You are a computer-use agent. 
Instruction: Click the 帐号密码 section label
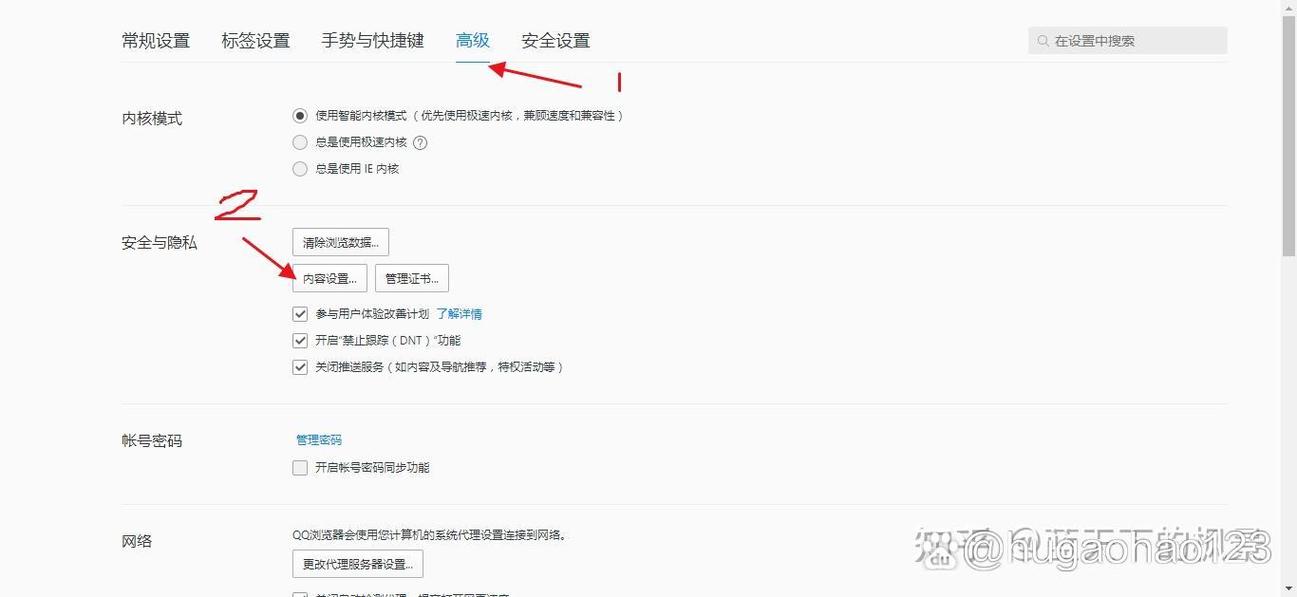152,441
